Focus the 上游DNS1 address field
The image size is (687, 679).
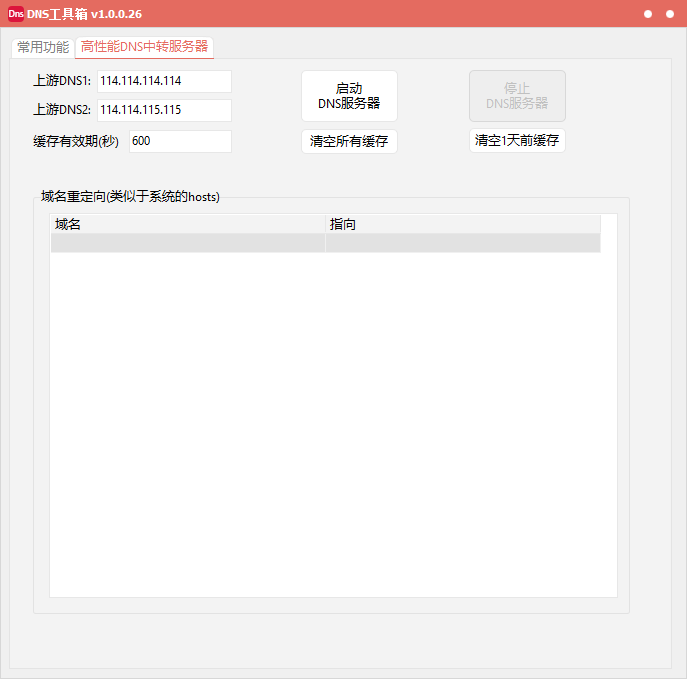tap(164, 81)
